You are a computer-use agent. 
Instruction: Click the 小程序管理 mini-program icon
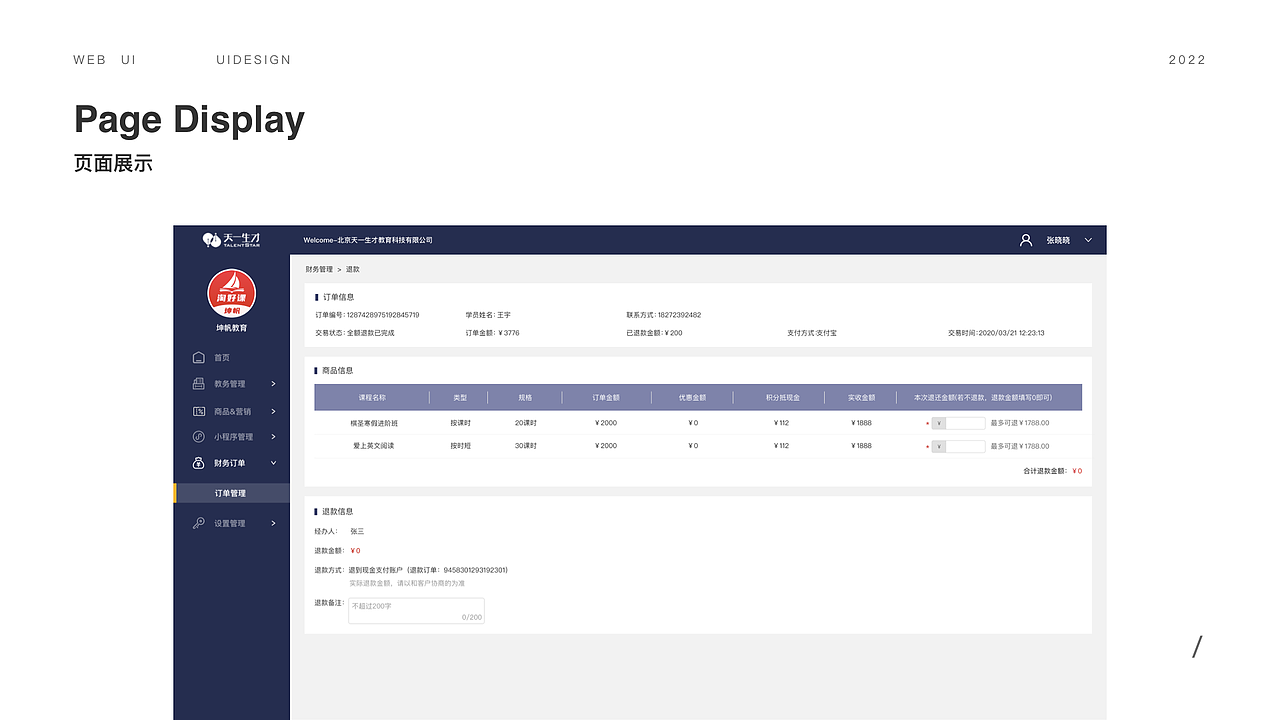(198, 437)
